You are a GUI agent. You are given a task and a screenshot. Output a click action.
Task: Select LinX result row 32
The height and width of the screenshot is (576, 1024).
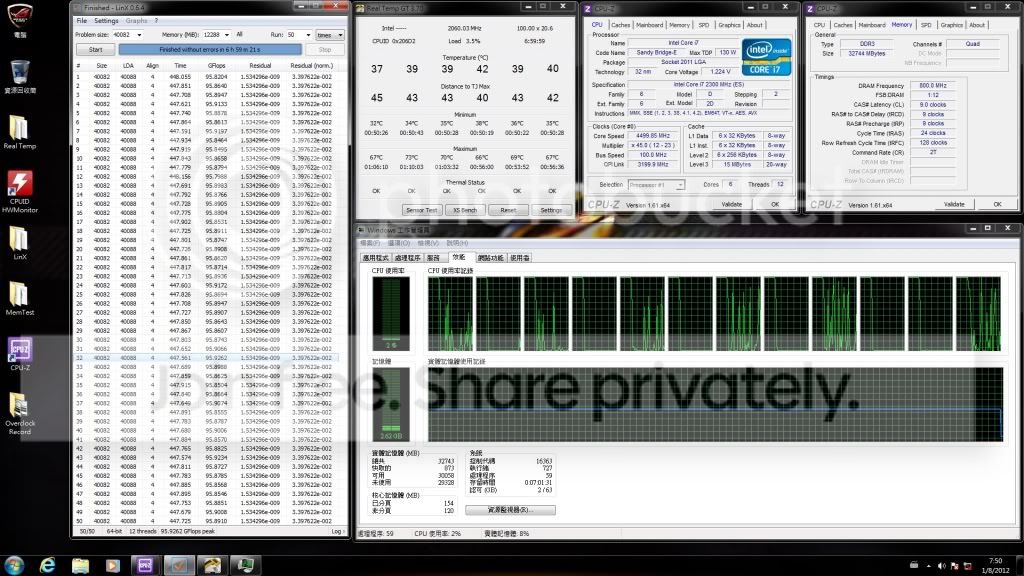(206, 358)
